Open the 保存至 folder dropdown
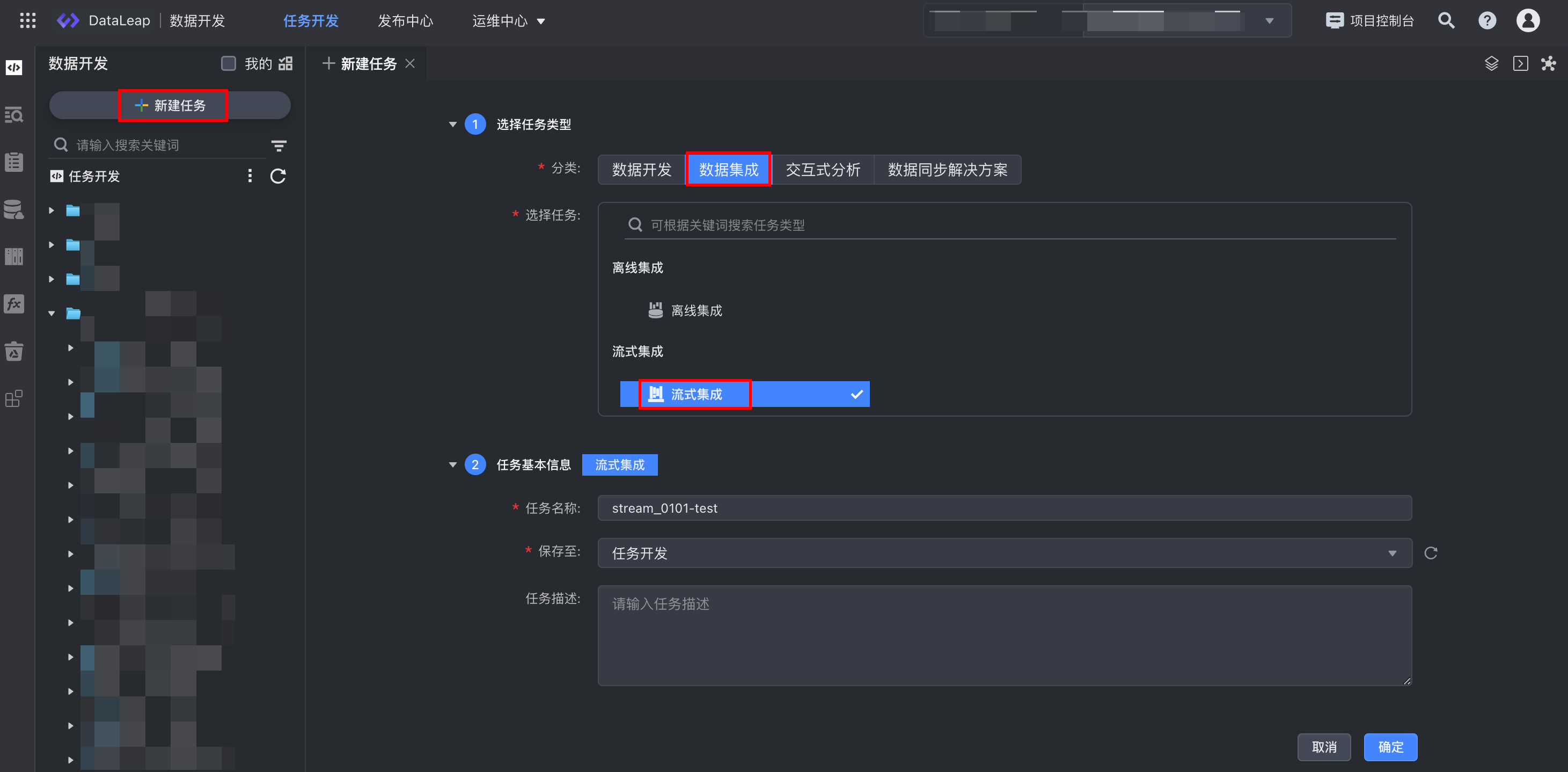 point(1005,553)
